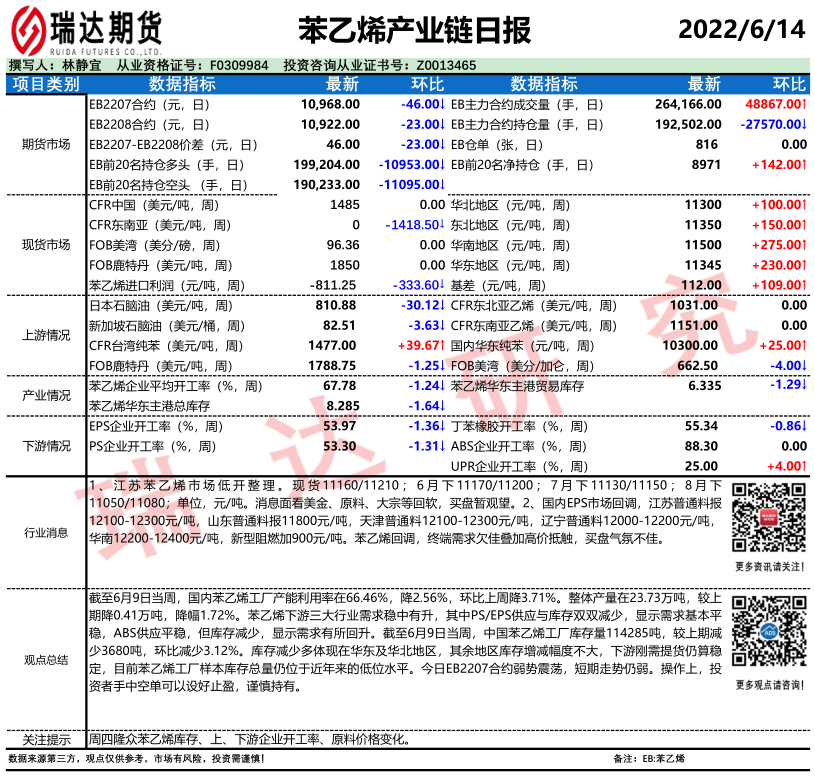The height and width of the screenshot is (776, 815).
Task: Select the 现货市场 category cell
Action: tap(44, 244)
